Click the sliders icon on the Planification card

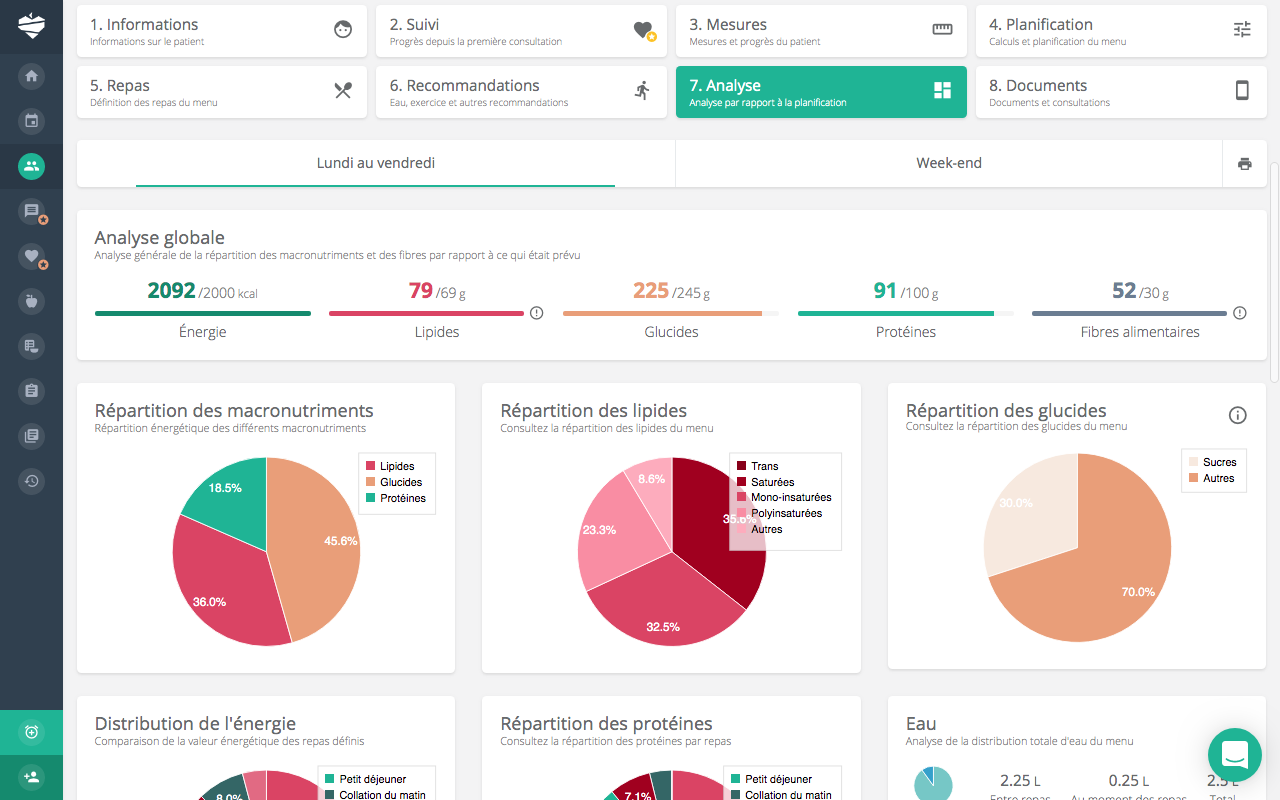point(1242,30)
